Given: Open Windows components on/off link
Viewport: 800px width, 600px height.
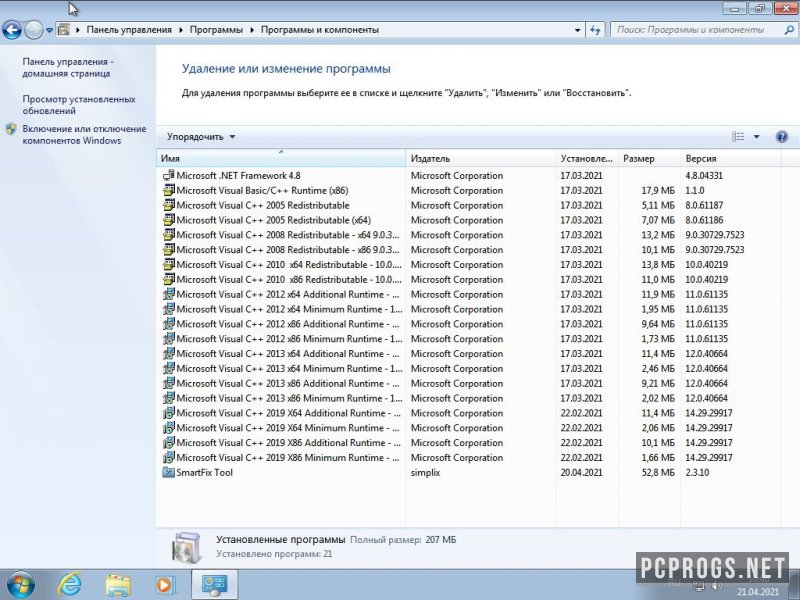Looking at the screenshot, I should (84, 135).
